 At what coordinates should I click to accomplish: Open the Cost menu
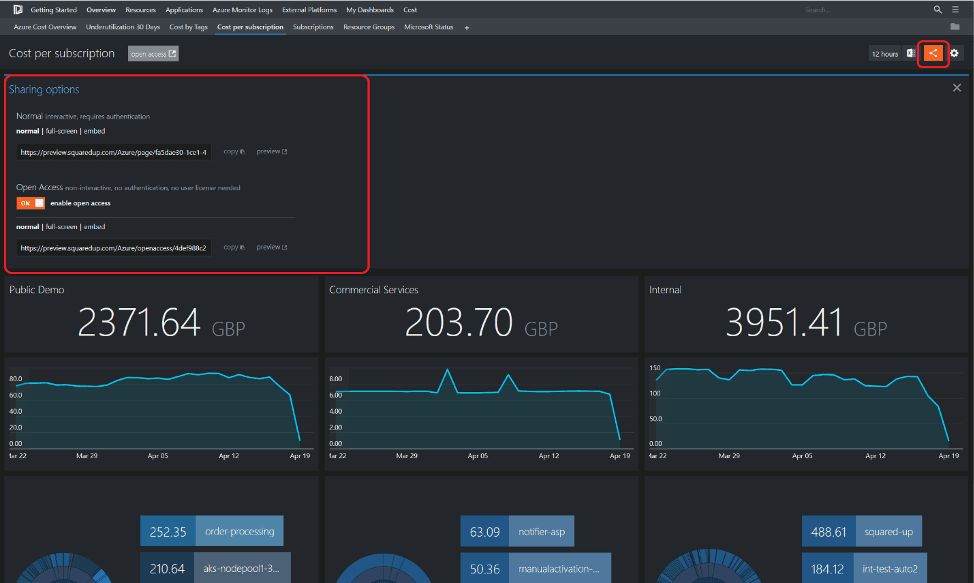click(x=410, y=10)
